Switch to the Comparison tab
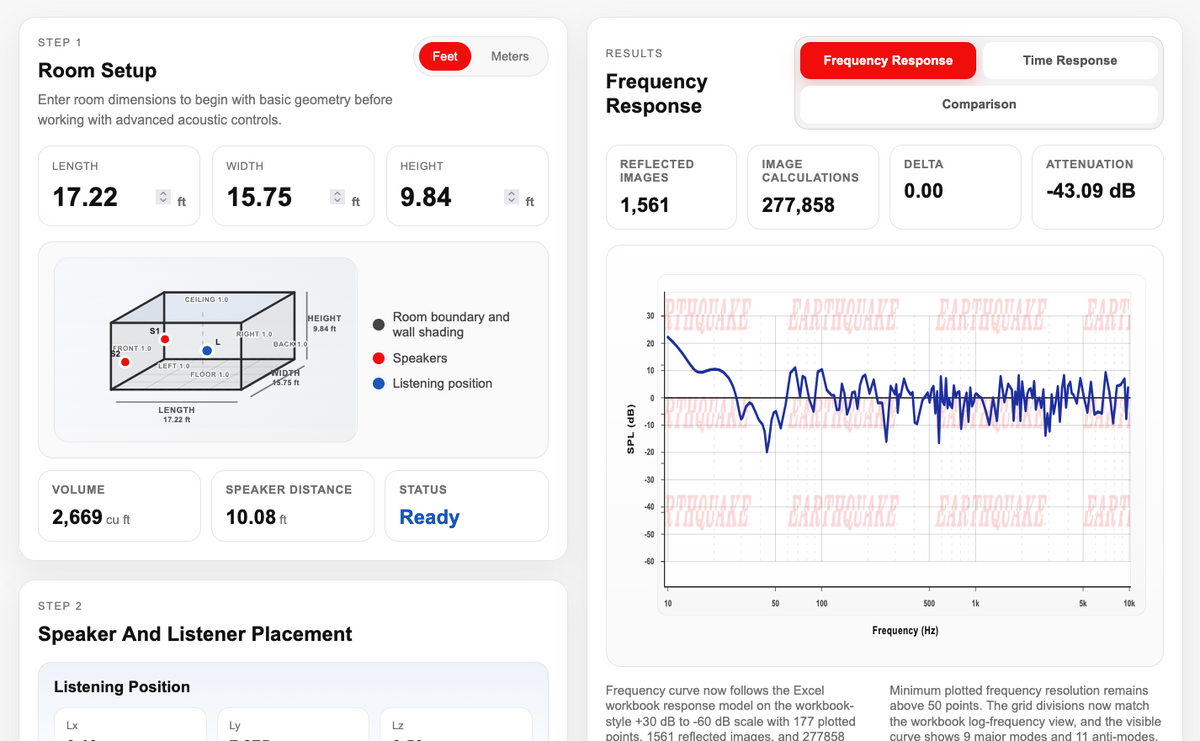The image size is (1200, 741). coord(979,104)
